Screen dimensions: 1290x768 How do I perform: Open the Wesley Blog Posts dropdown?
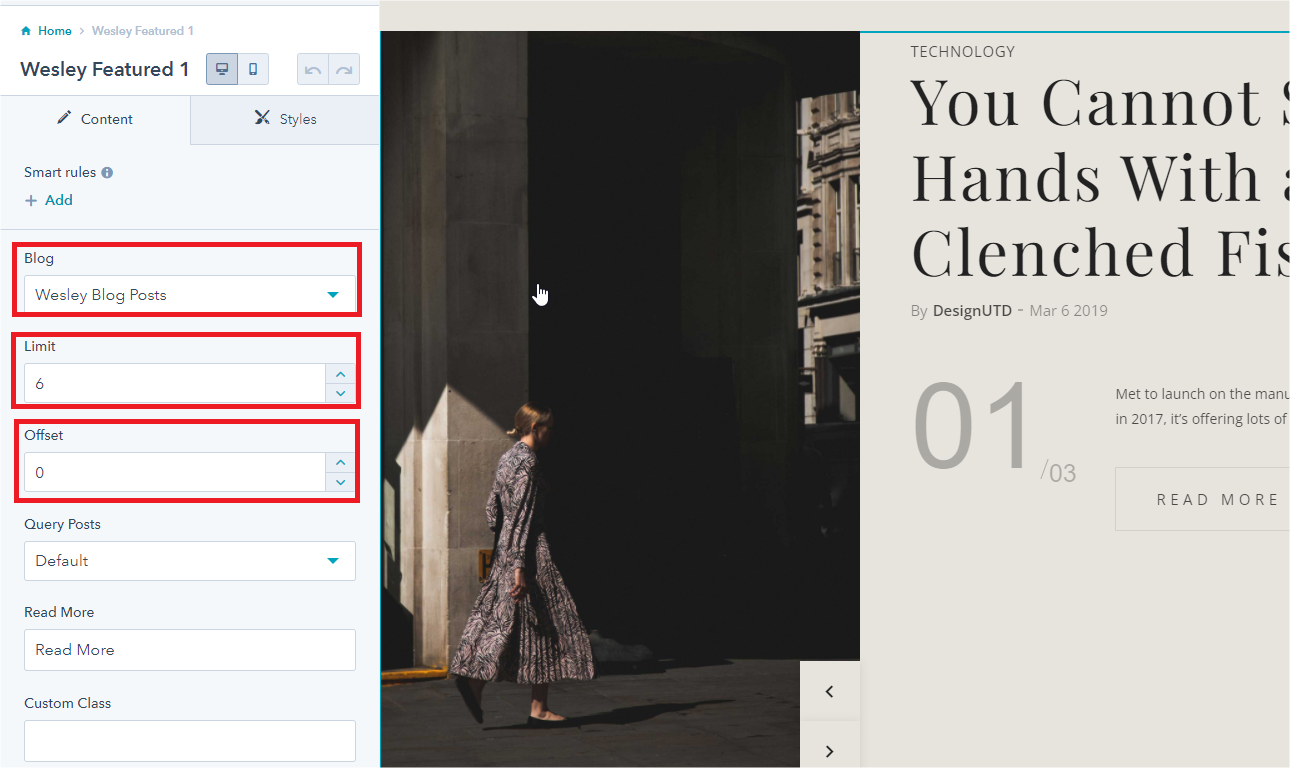tap(190, 295)
